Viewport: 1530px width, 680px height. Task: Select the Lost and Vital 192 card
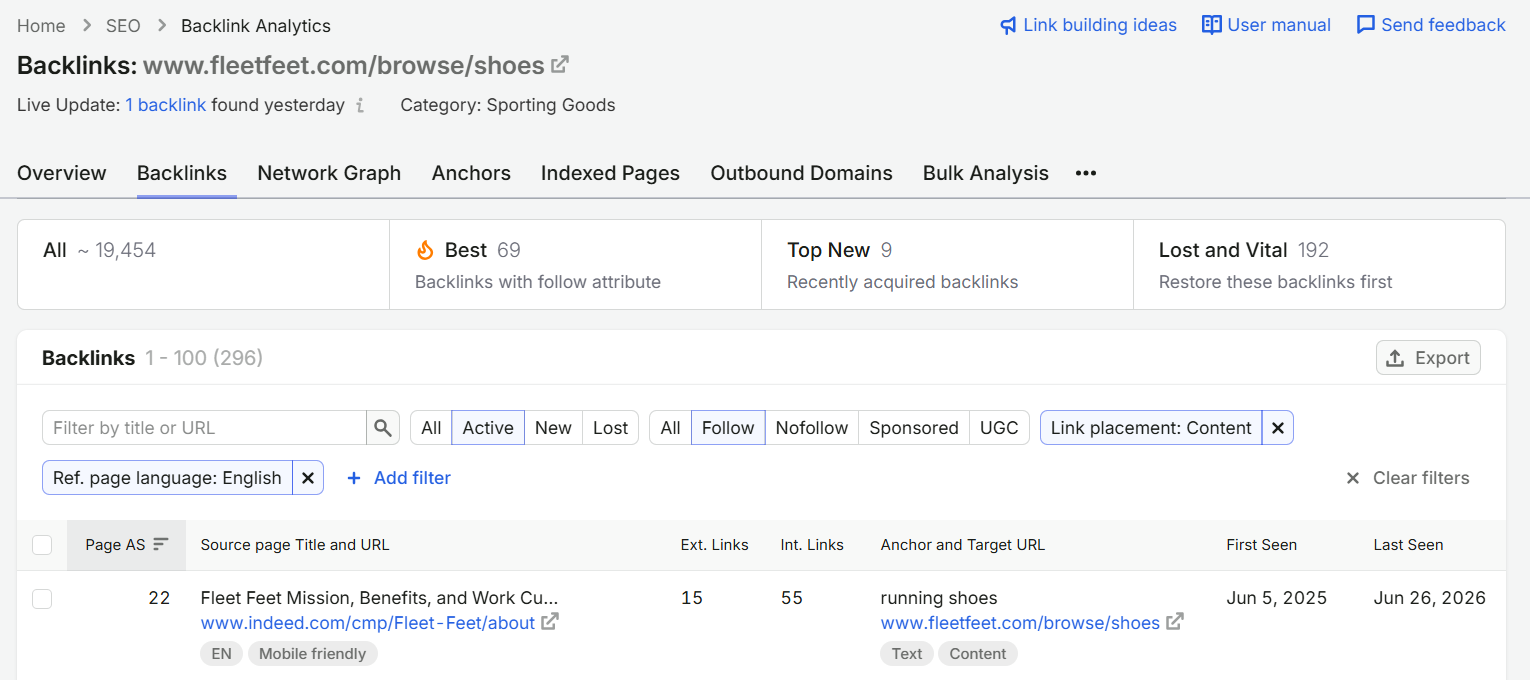tap(1319, 264)
